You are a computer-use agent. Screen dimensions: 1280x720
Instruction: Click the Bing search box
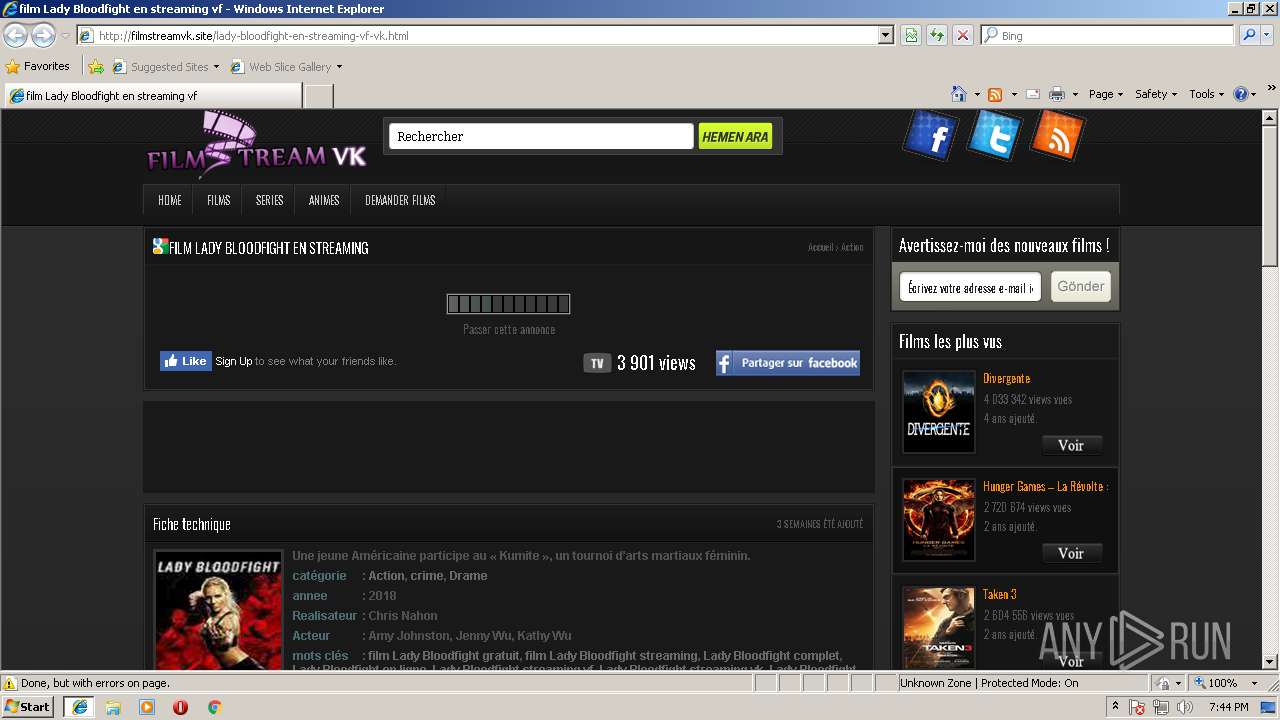(1107, 36)
